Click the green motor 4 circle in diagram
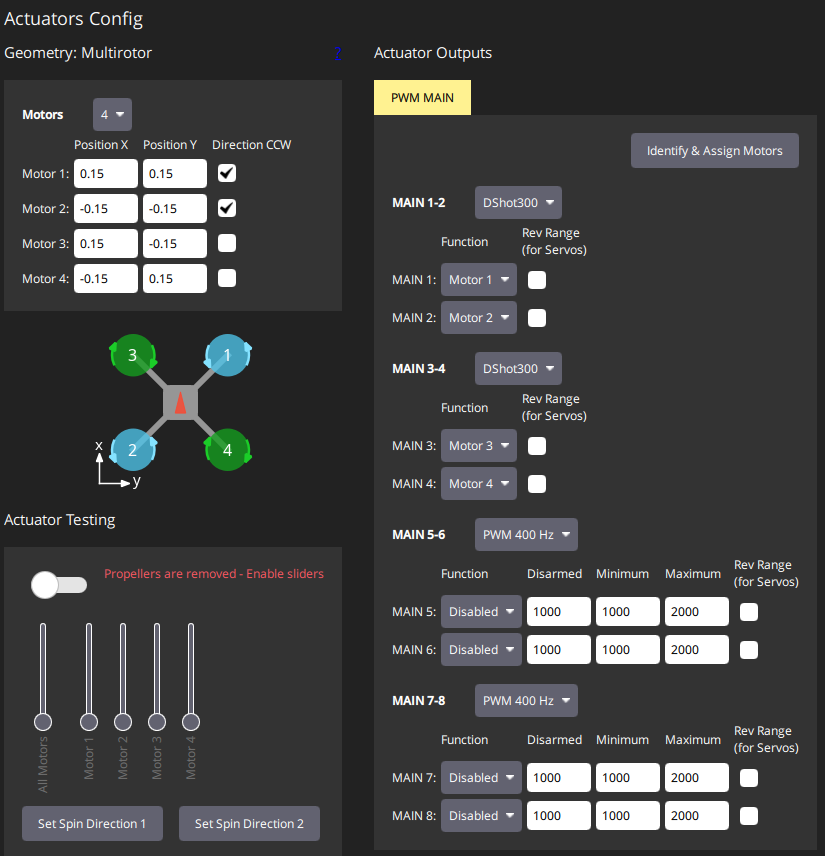 pyautogui.click(x=227, y=450)
